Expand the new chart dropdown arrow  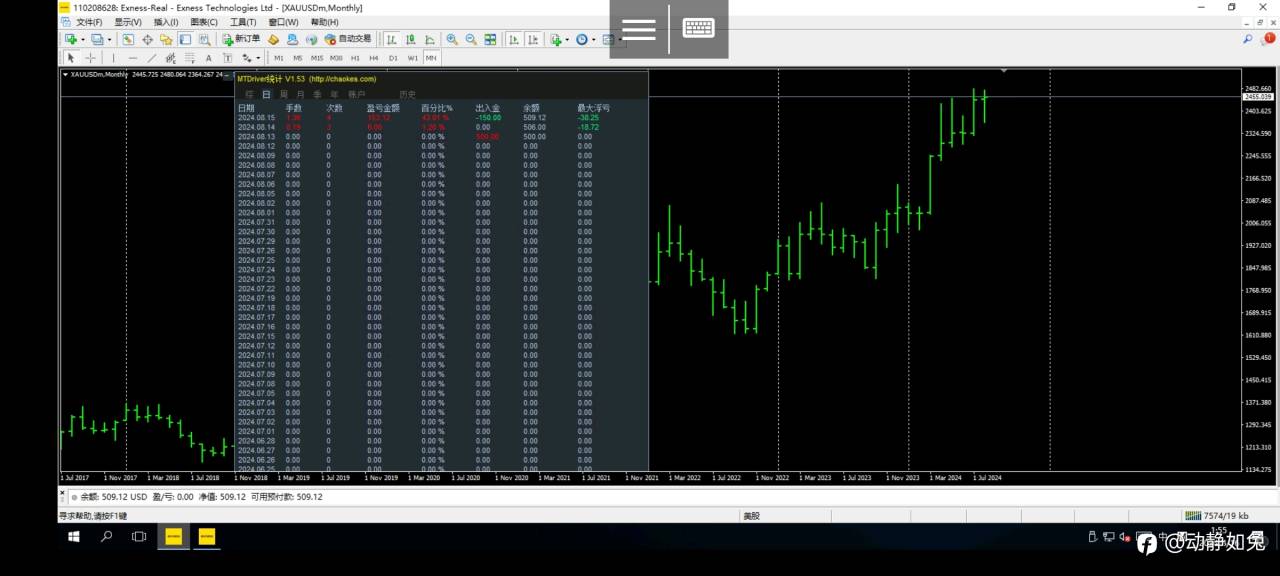click(82, 39)
